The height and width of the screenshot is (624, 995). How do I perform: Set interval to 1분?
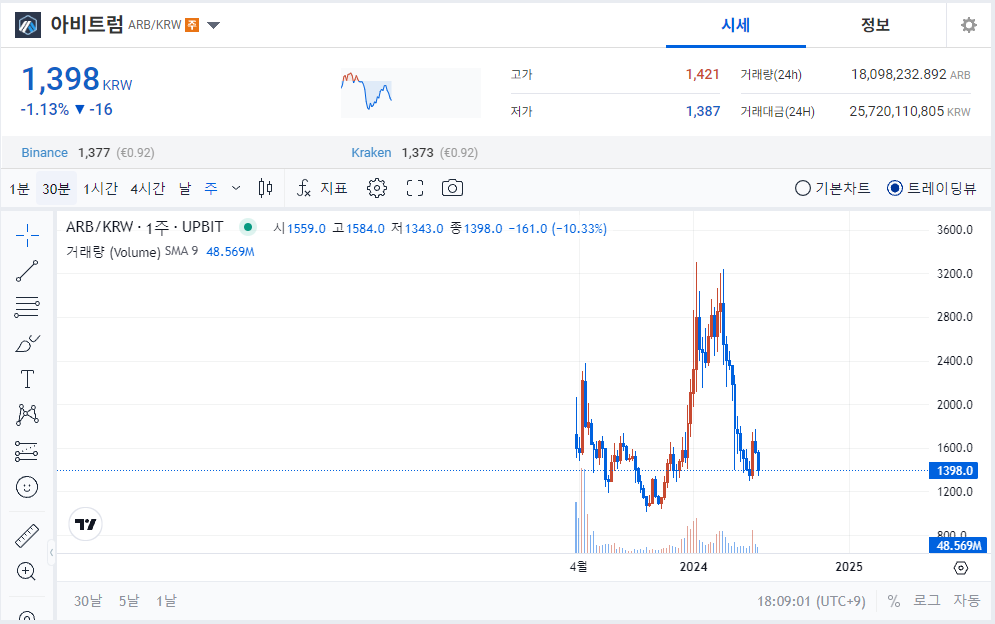coord(19,189)
